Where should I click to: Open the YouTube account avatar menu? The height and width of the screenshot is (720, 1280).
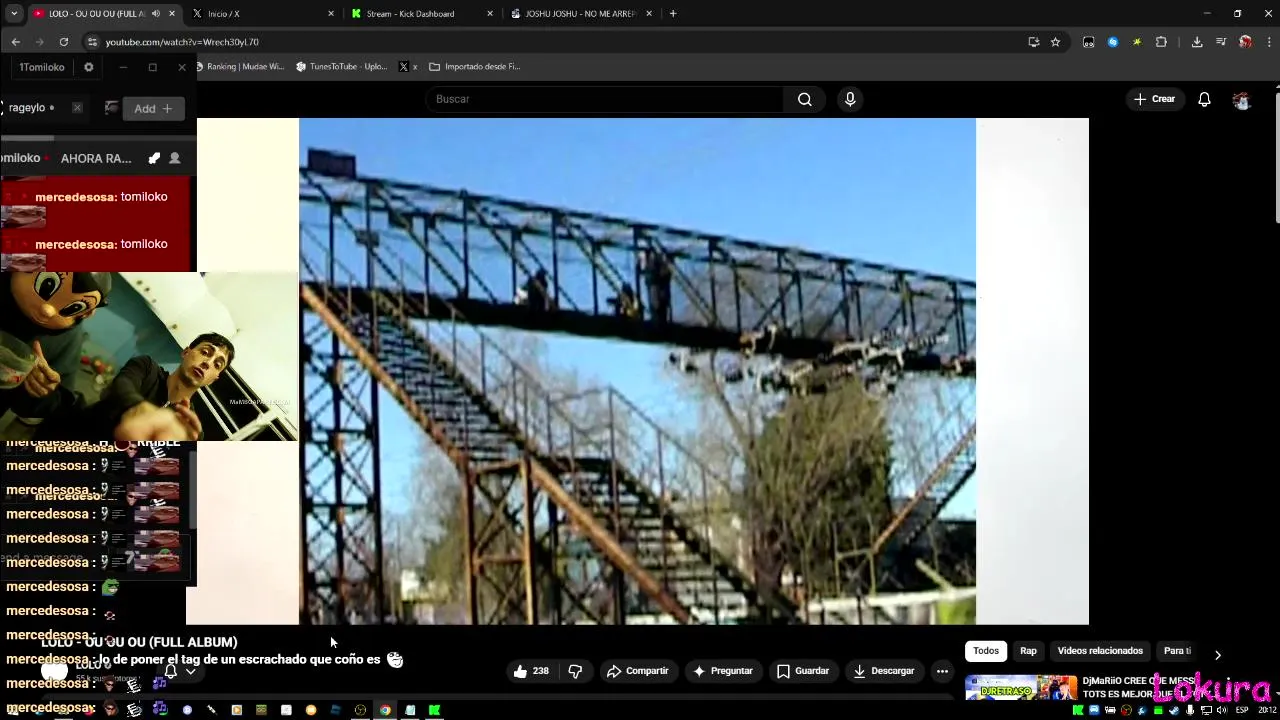click(1242, 99)
